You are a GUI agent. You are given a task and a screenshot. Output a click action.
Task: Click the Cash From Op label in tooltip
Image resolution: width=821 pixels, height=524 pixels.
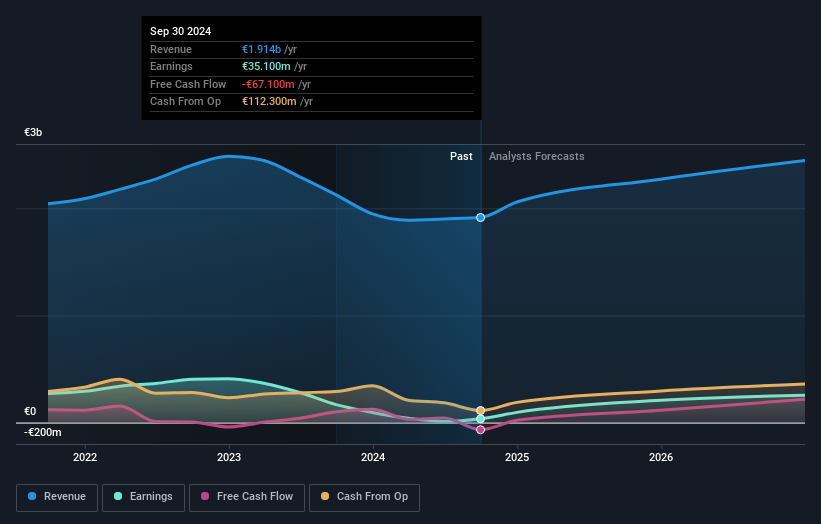[x=185, y=102]
